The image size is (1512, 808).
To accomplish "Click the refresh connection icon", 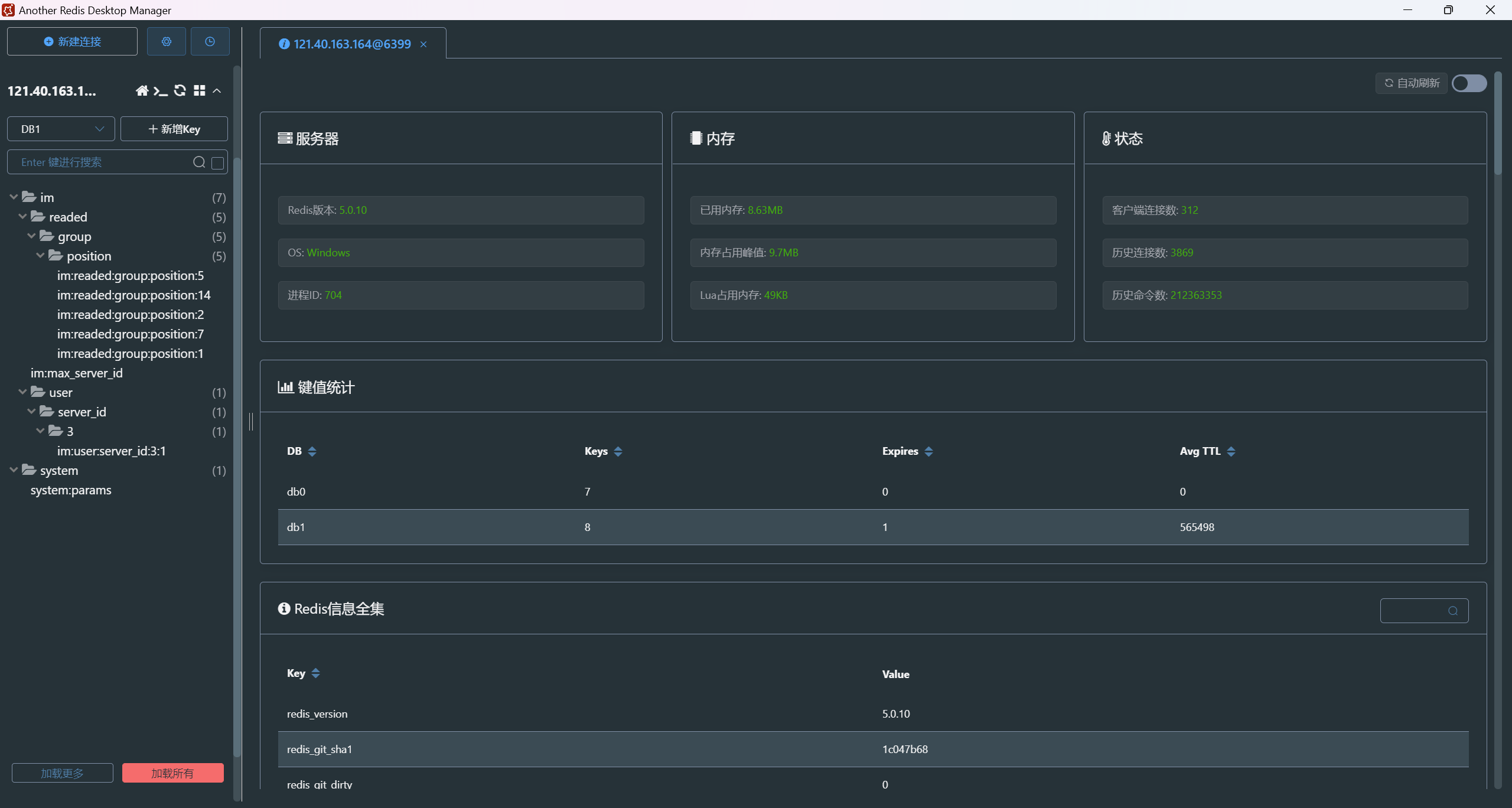I will [x=180, y=90].
